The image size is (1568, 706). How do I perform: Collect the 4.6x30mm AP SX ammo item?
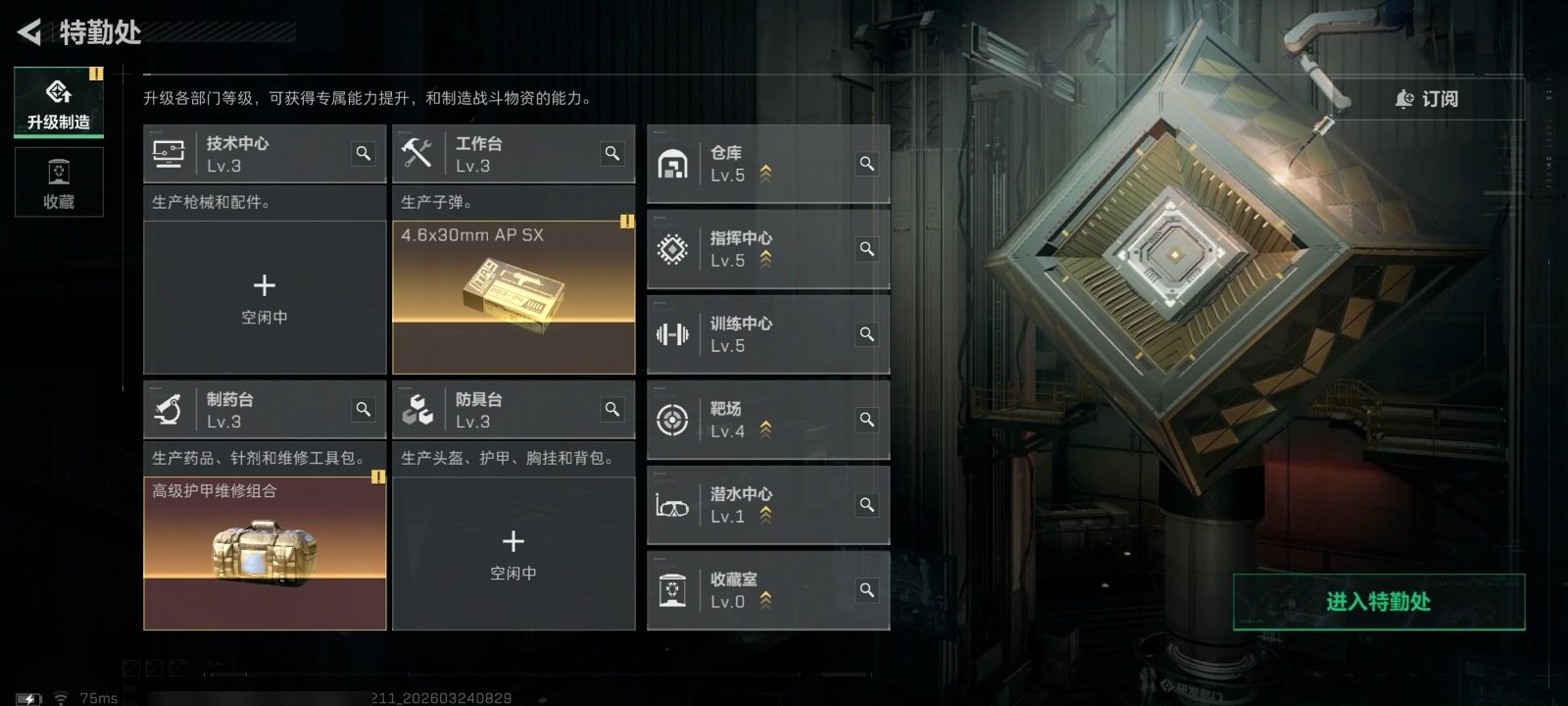click(514, 297)
